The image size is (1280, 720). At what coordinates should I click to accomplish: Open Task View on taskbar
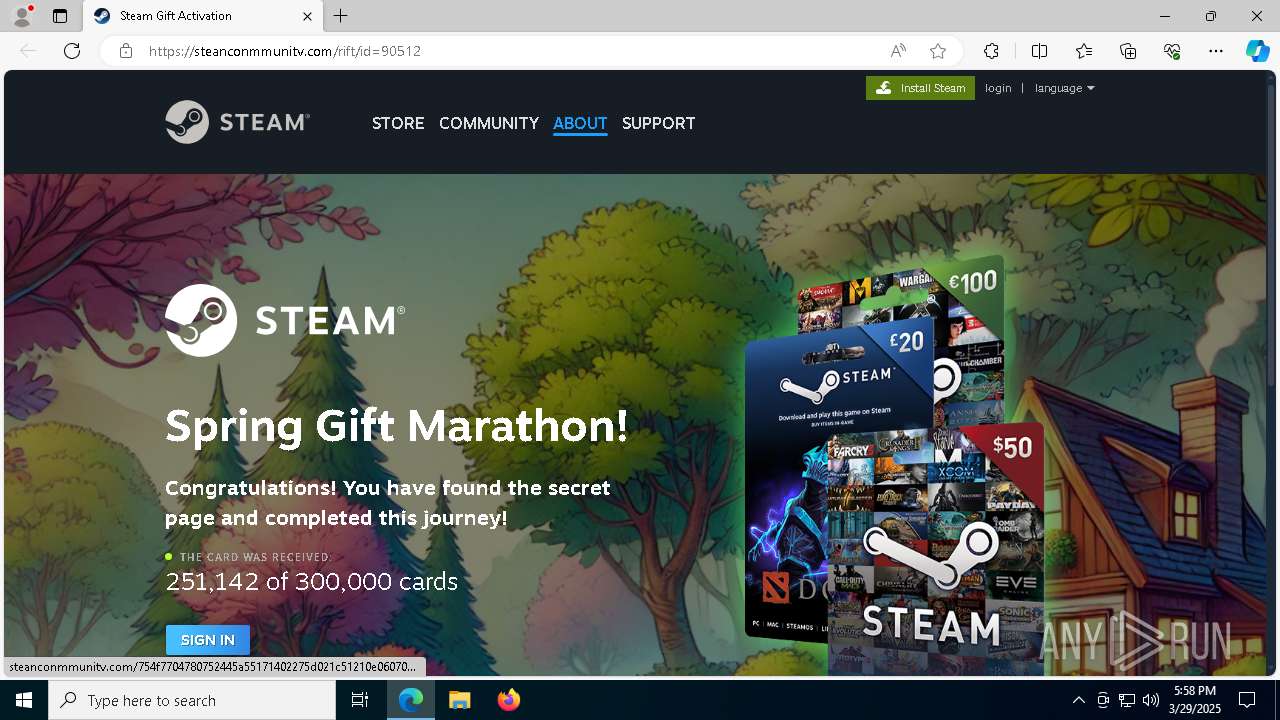[360, 700]
